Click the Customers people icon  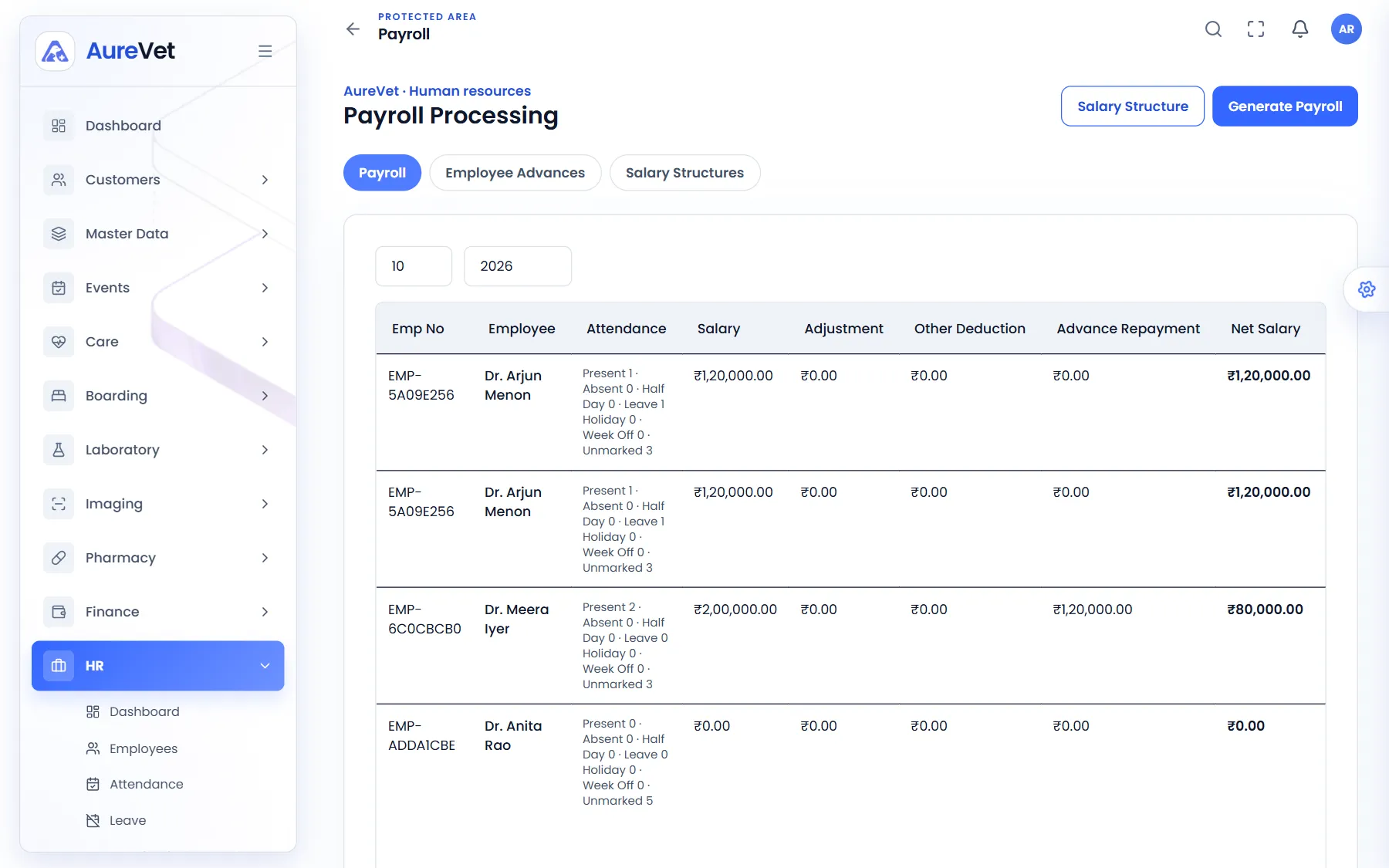pos(59,180)
